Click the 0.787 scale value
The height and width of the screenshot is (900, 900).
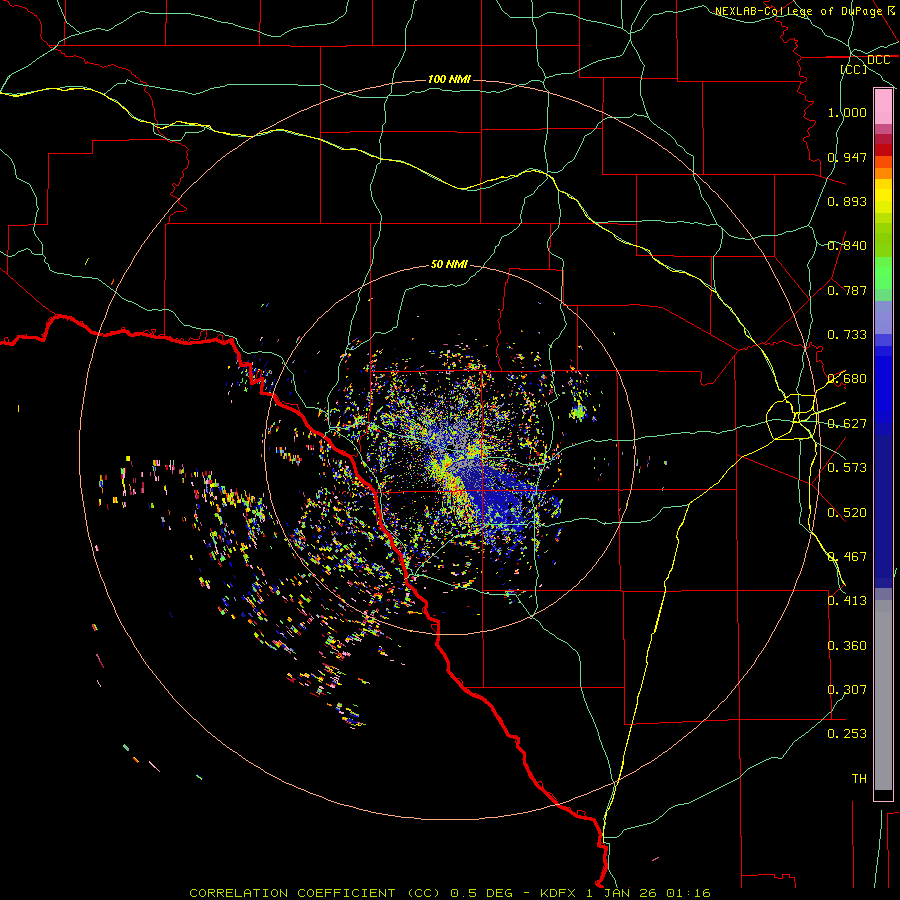[x=847, y=290]
